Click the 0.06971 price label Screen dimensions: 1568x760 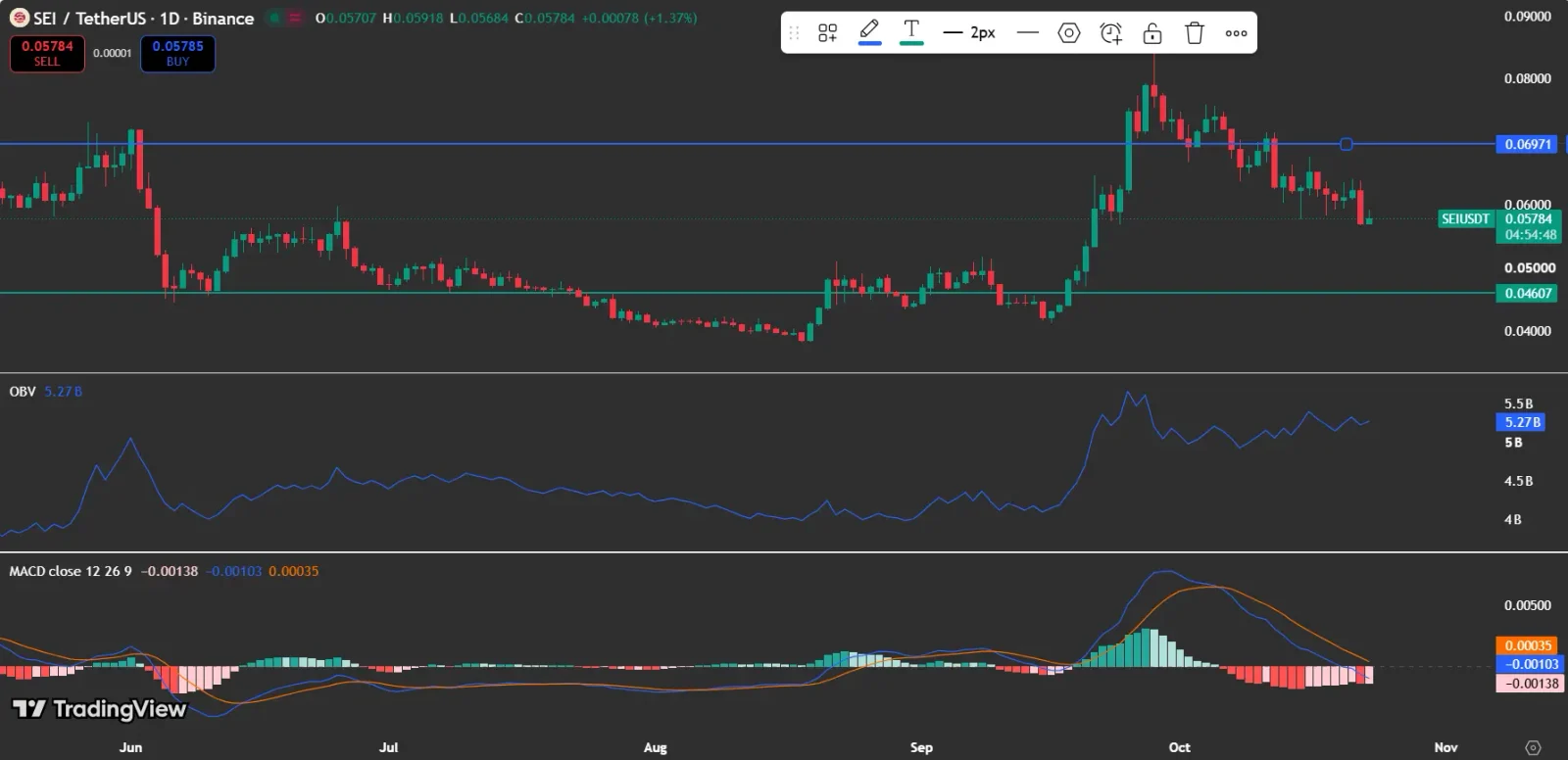pos(1528,144)
